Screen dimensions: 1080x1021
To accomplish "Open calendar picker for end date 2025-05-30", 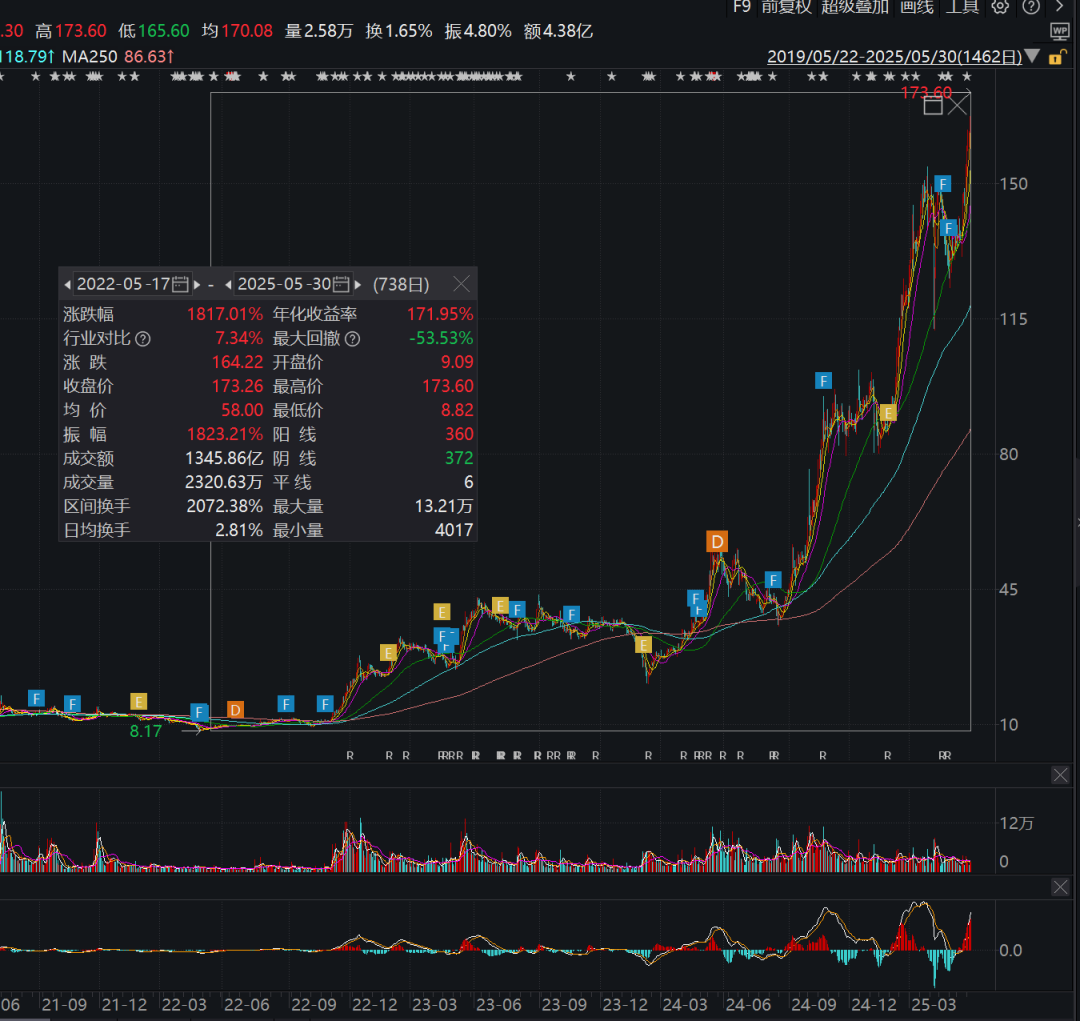I will coord(341,284).
